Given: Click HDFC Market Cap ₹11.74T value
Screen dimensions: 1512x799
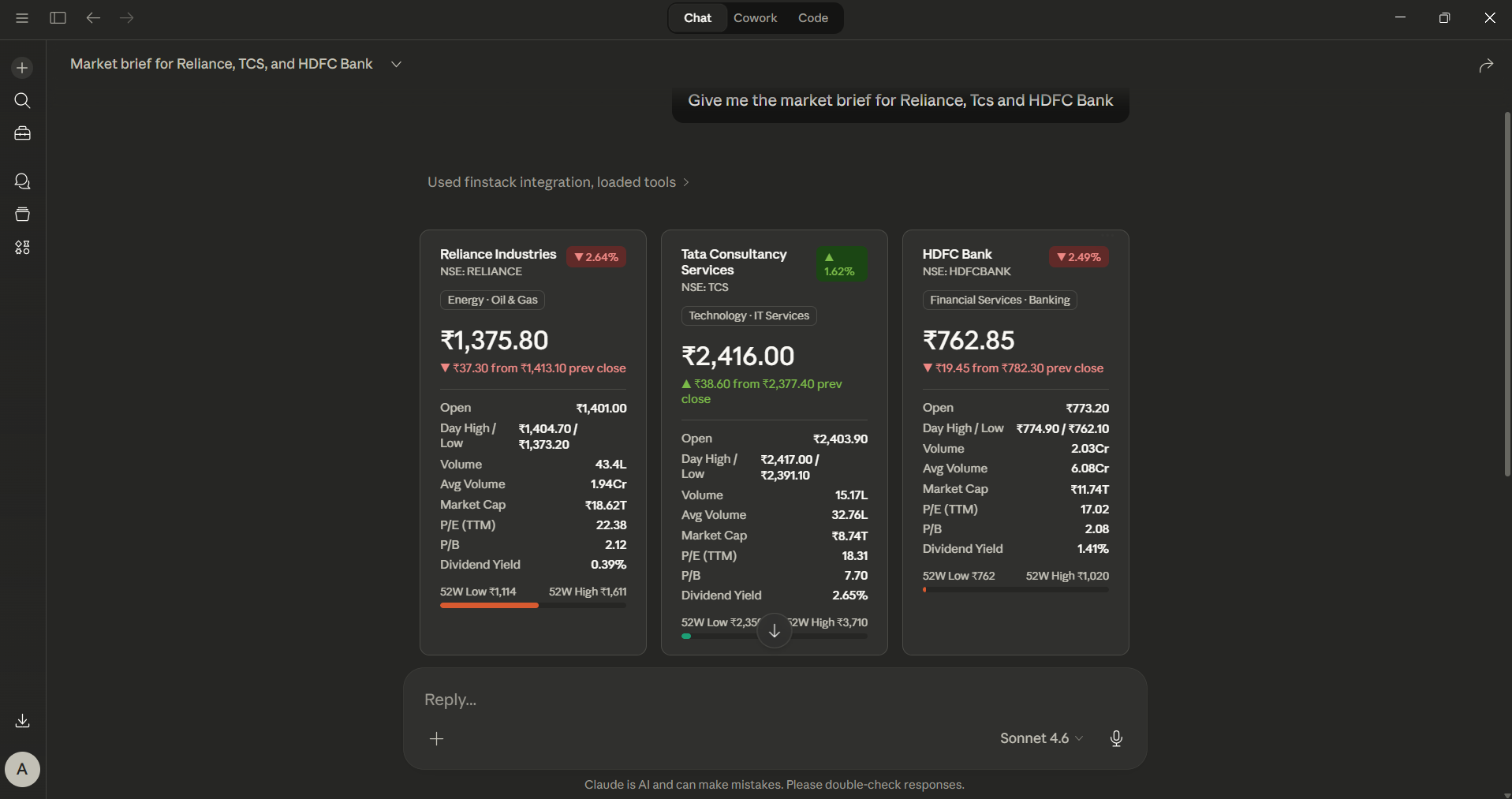Looking at the screenshot, I should point(1089,489).
